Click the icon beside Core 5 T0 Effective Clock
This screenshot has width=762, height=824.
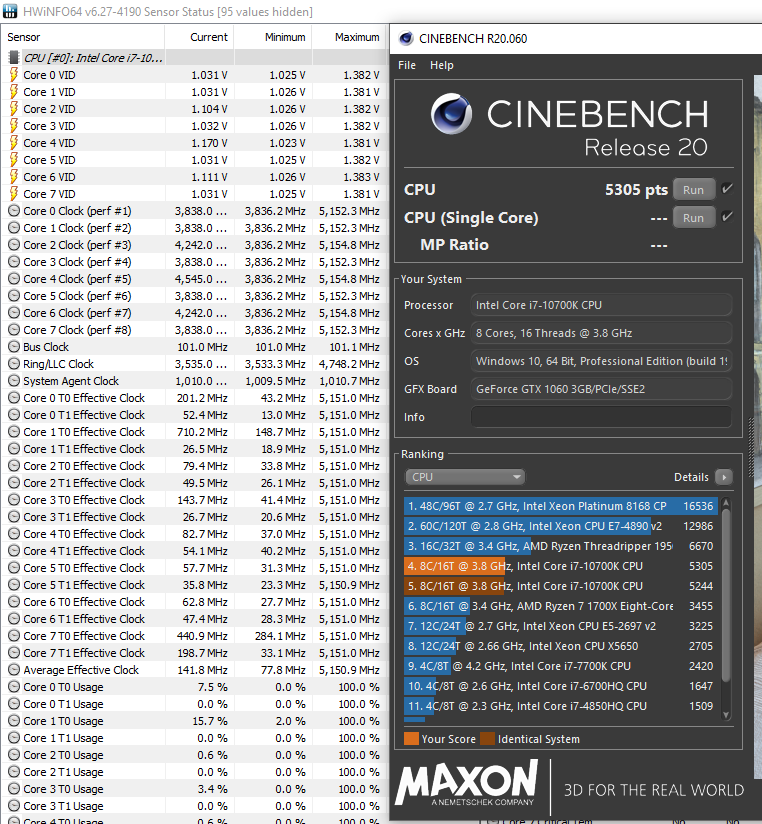pyautogui.click(x=14, y=568)
